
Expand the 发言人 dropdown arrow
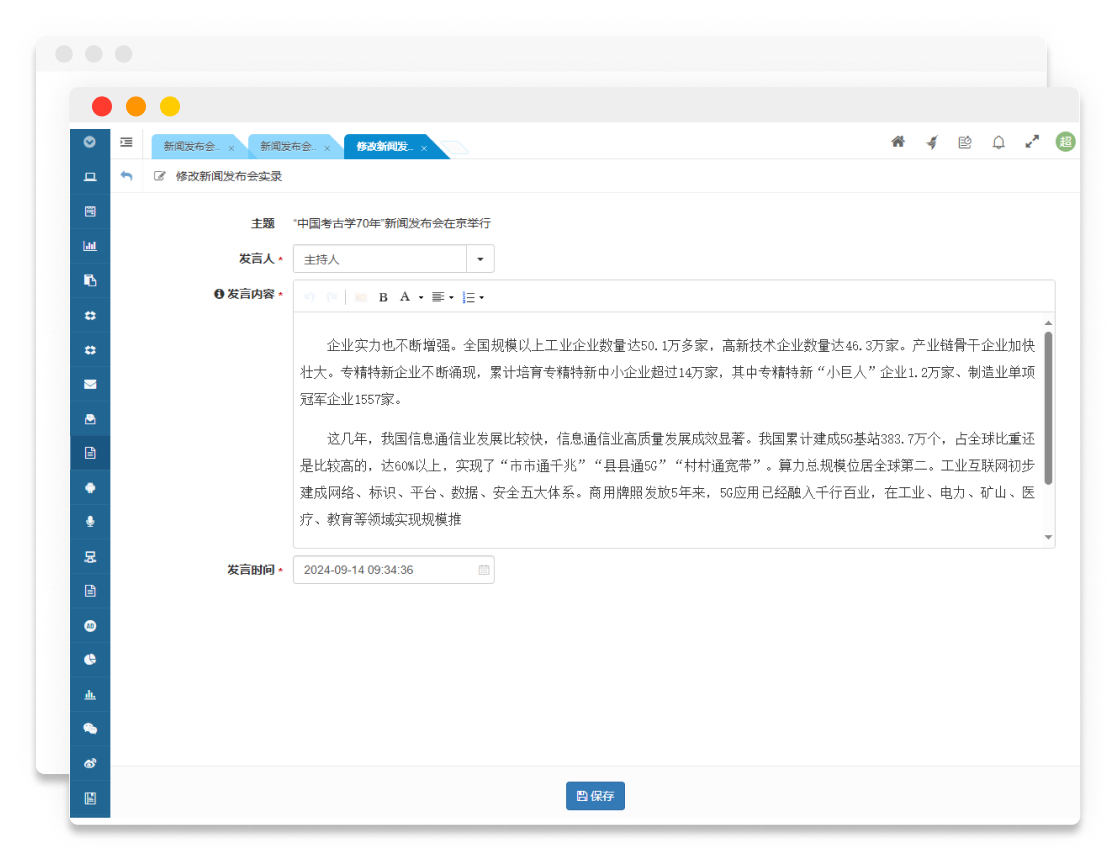pyautogui.click(x=480, y=259)
